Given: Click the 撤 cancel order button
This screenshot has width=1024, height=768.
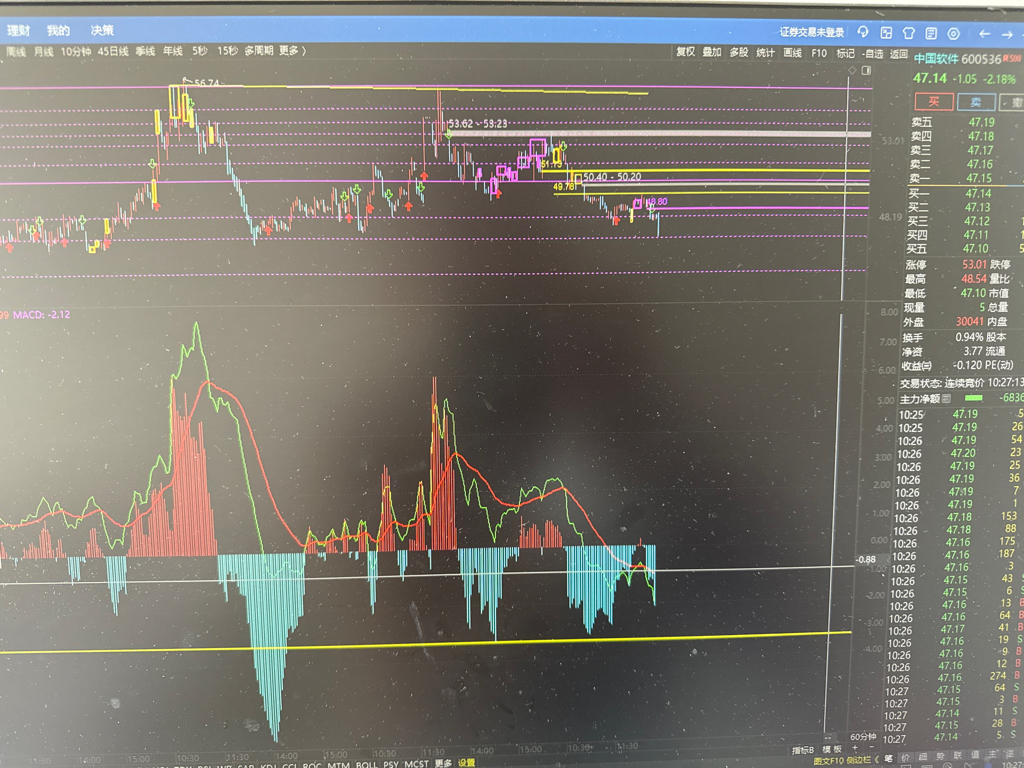Looking at the screenshot, I should 1013,103.
